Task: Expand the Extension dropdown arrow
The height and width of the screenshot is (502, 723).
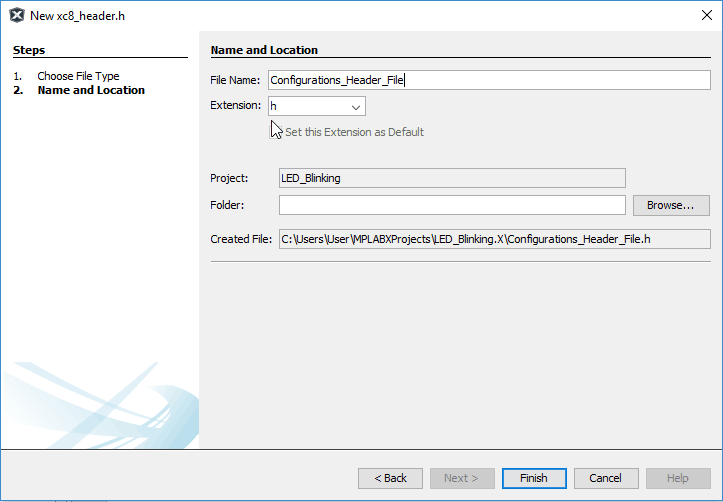Action: (355, 106)
